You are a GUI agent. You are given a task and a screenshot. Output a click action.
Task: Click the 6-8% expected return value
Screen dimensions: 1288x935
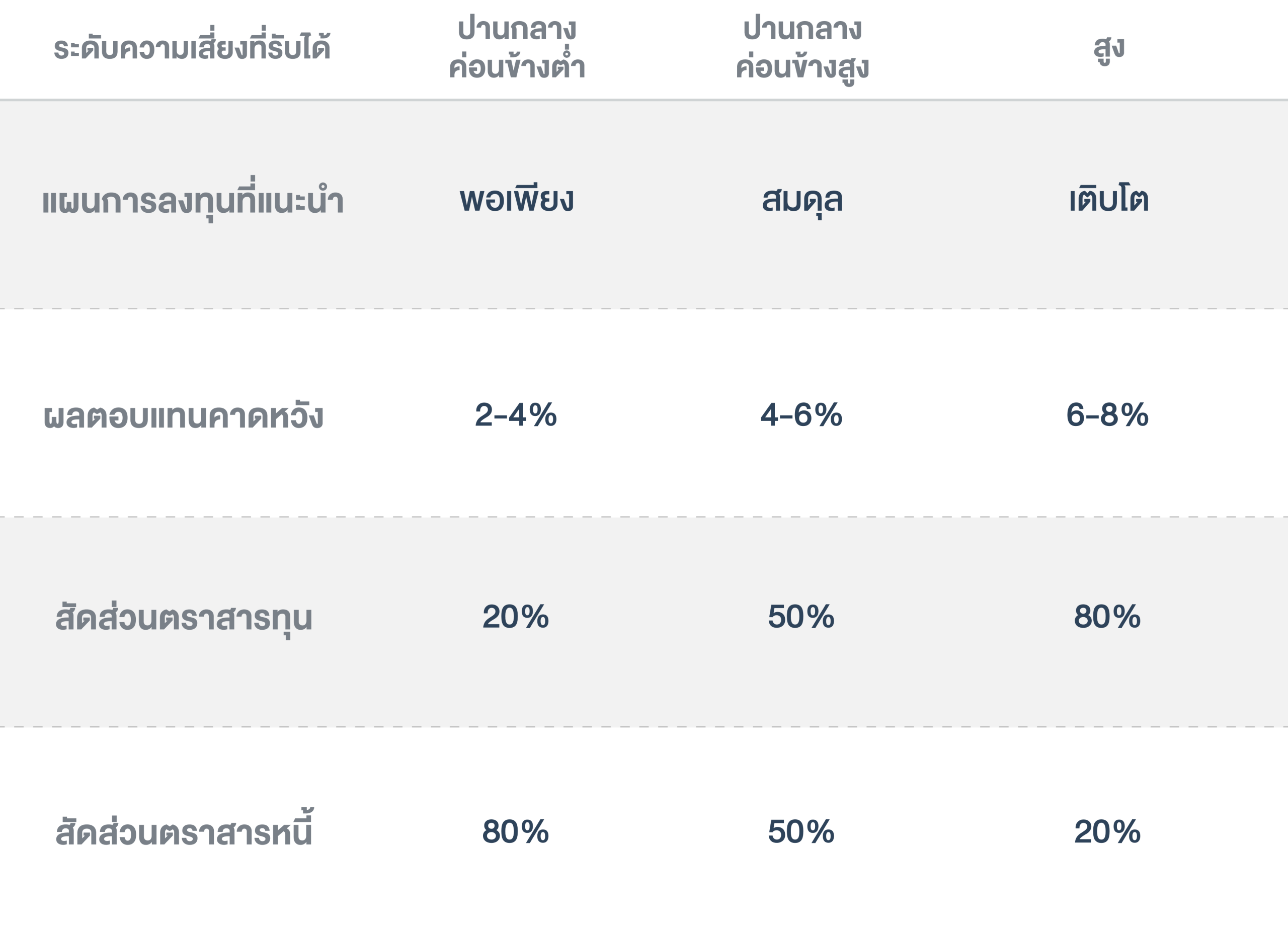click(x=1107, y=415)
